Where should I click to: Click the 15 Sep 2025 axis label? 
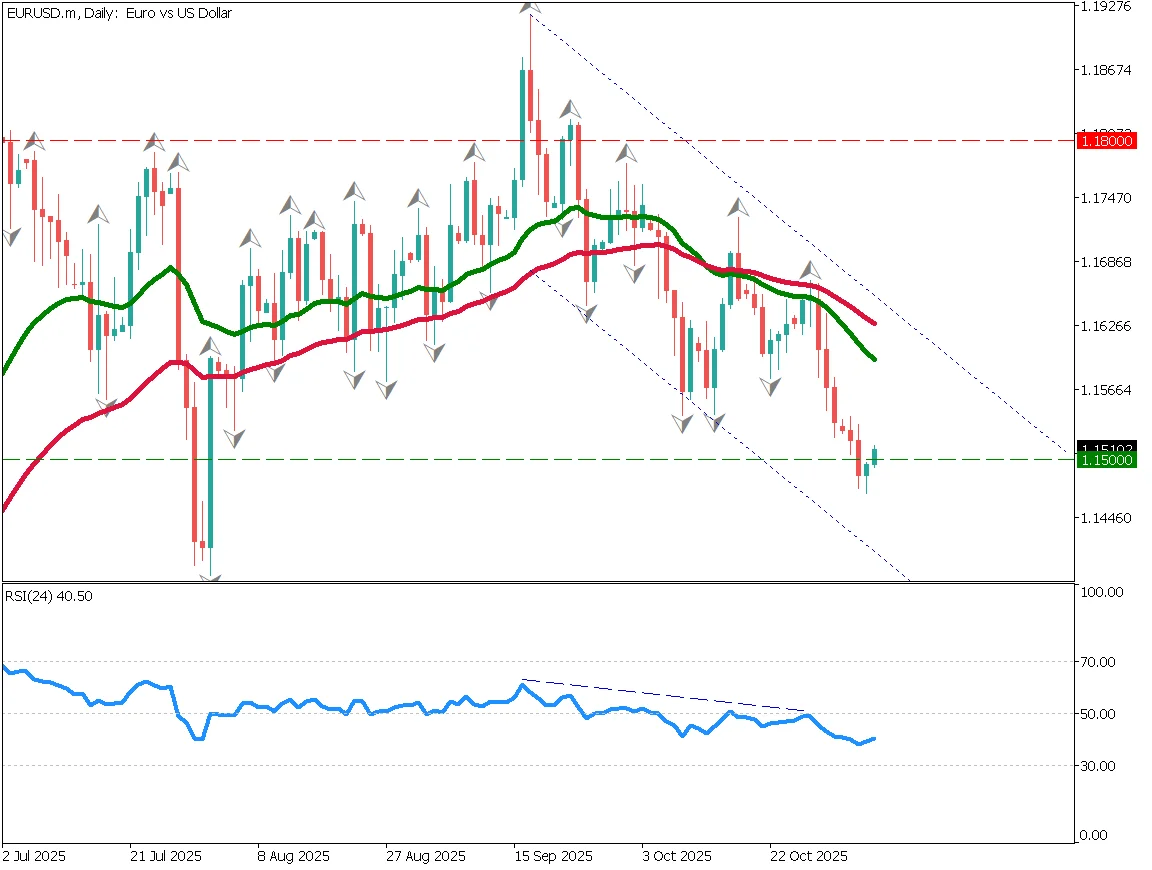553,857
